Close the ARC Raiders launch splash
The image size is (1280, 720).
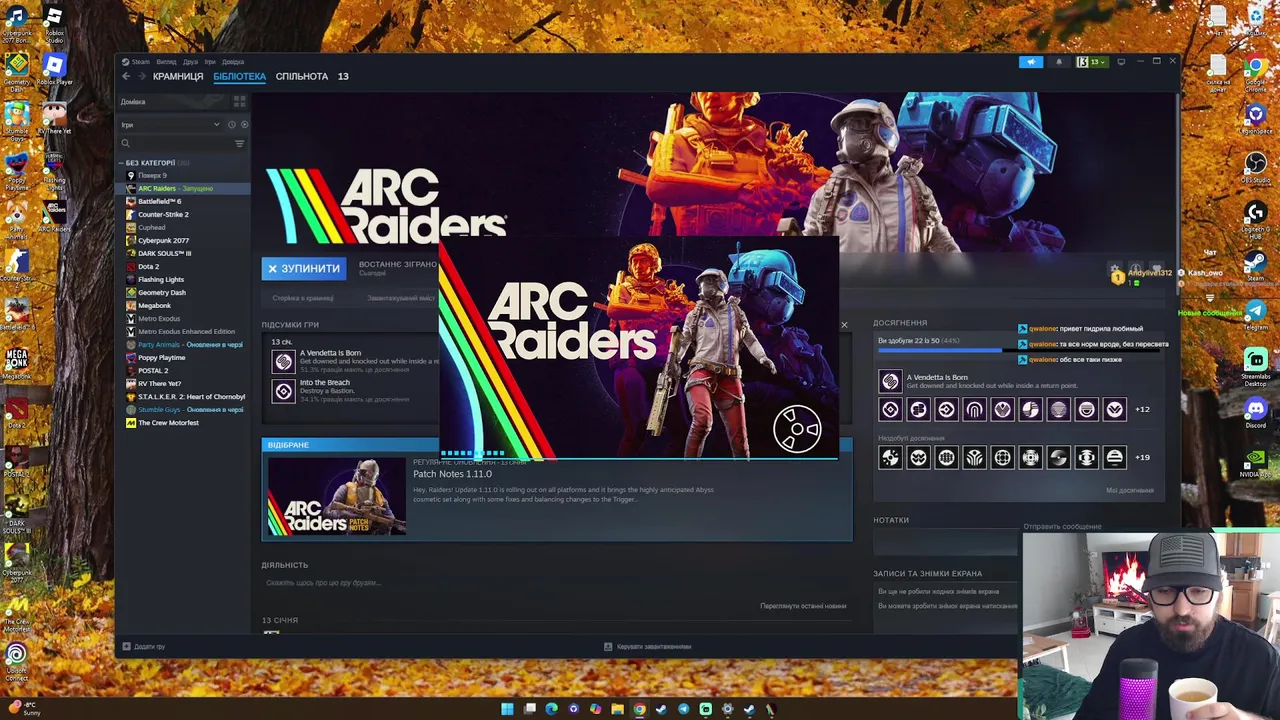(844, 325)
